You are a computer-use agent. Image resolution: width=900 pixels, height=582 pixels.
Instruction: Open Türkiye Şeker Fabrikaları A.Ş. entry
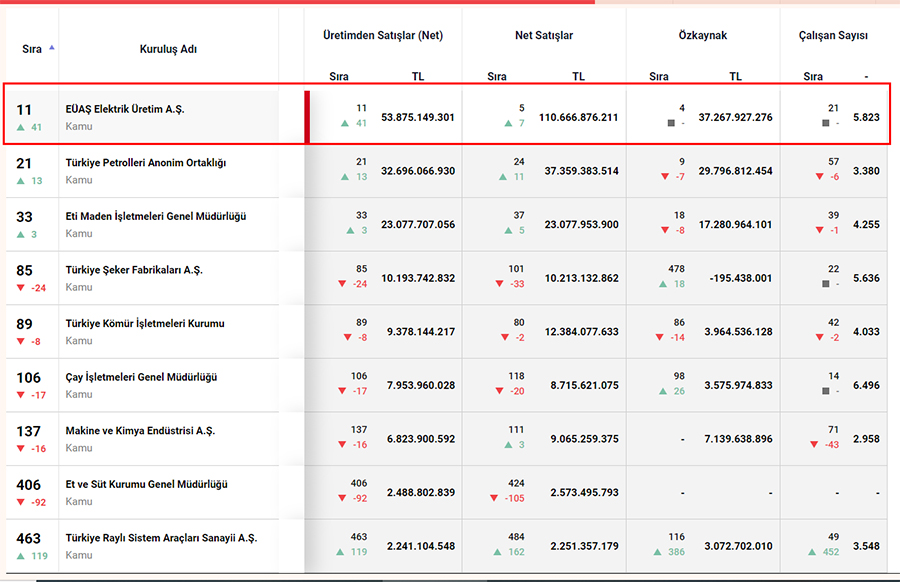pos(134,270)
